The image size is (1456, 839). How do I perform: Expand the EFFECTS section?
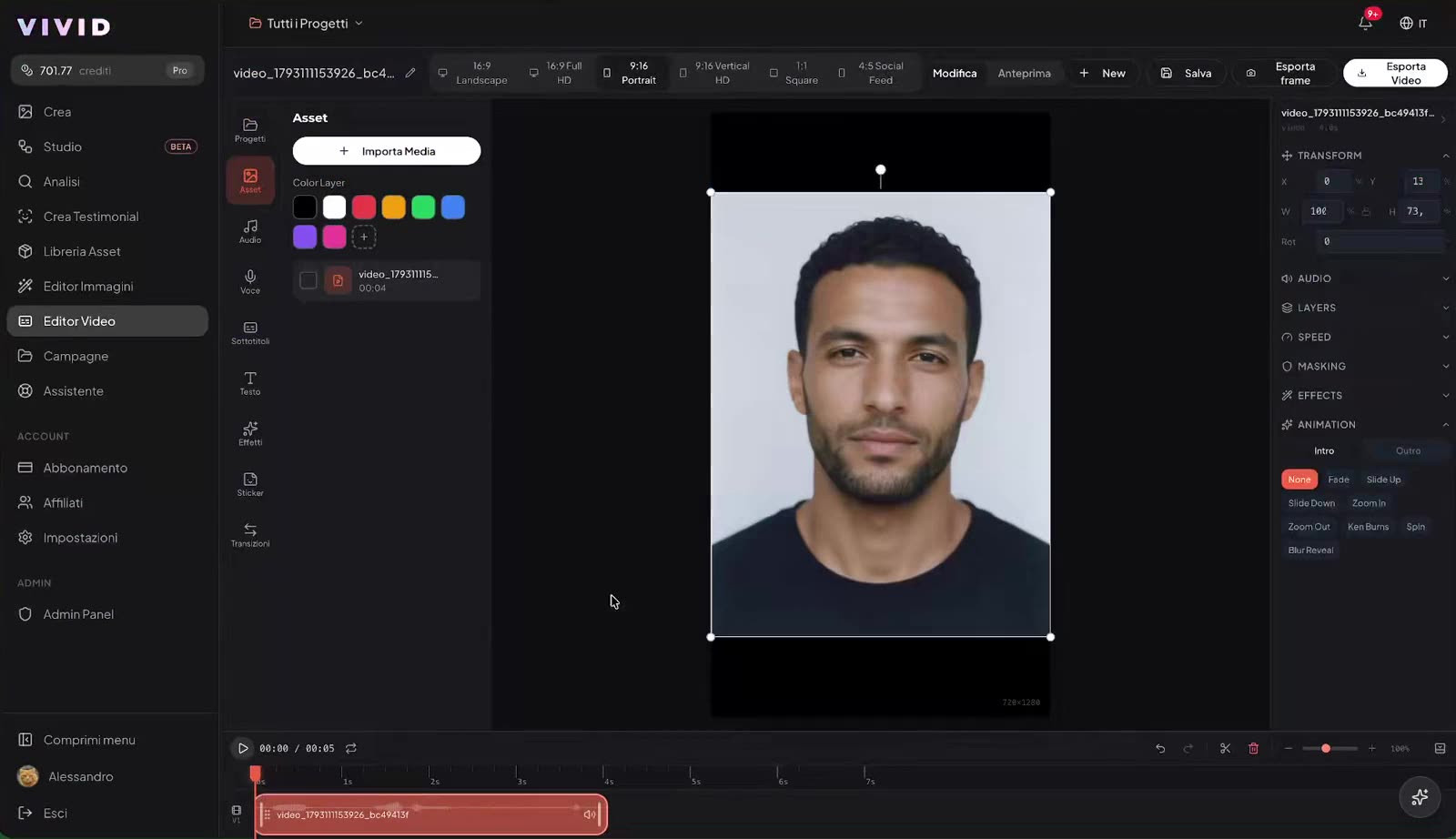coord(1364,395)
